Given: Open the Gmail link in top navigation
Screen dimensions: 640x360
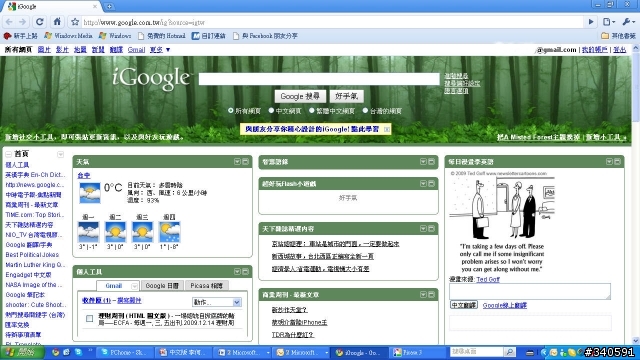Looking at the screenshot, I should tap(136, 50).
